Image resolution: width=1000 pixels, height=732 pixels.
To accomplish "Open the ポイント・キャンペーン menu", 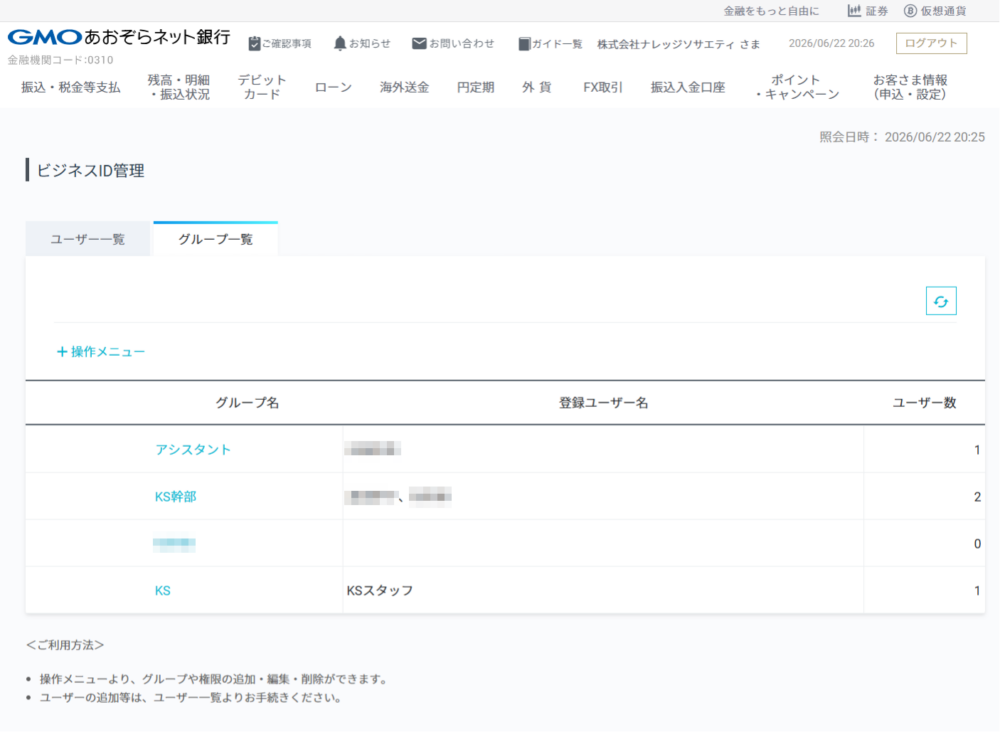I will click(x=795, y=87).
